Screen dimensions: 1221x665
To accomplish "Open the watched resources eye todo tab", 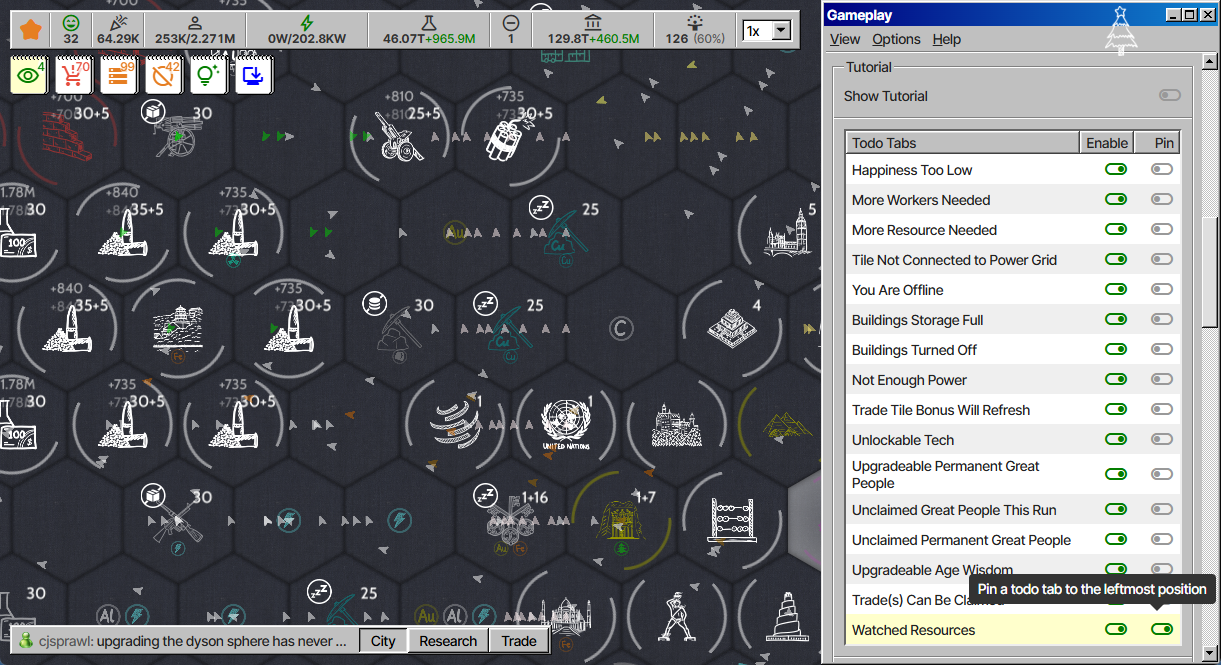I will 29,76.
